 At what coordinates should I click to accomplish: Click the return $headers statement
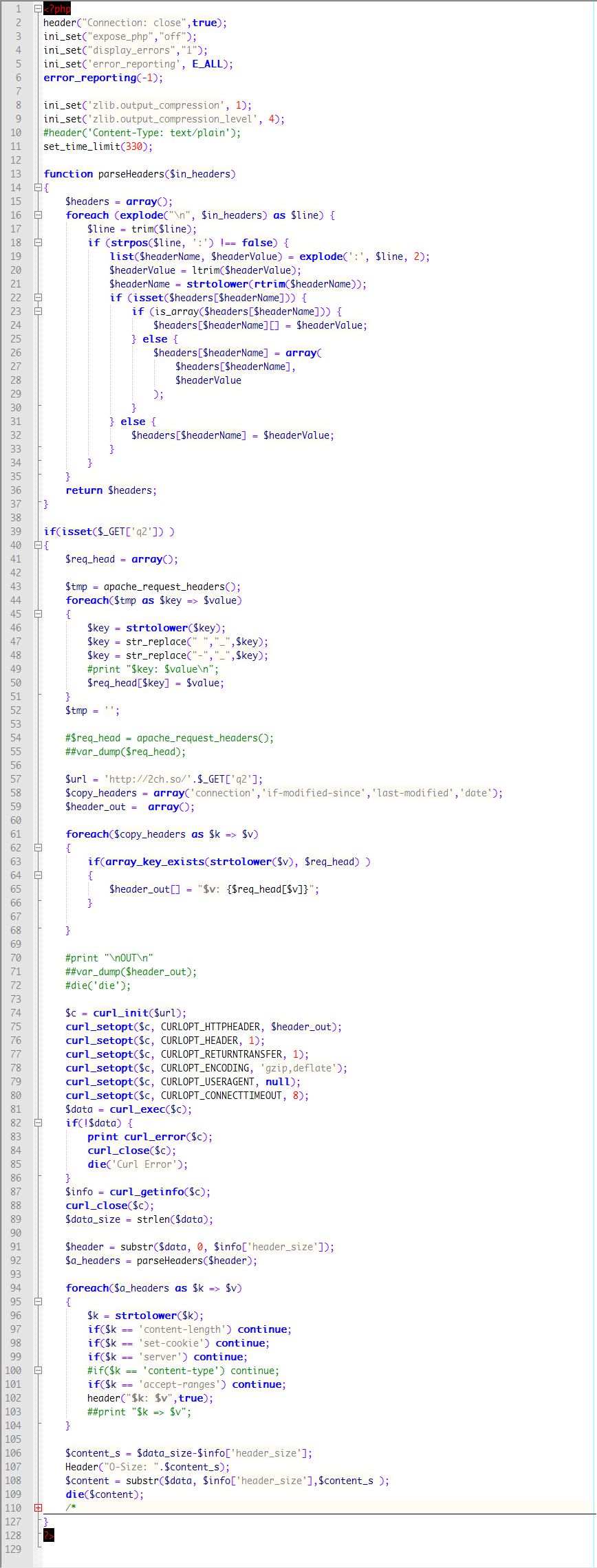[x=111, y=490]
